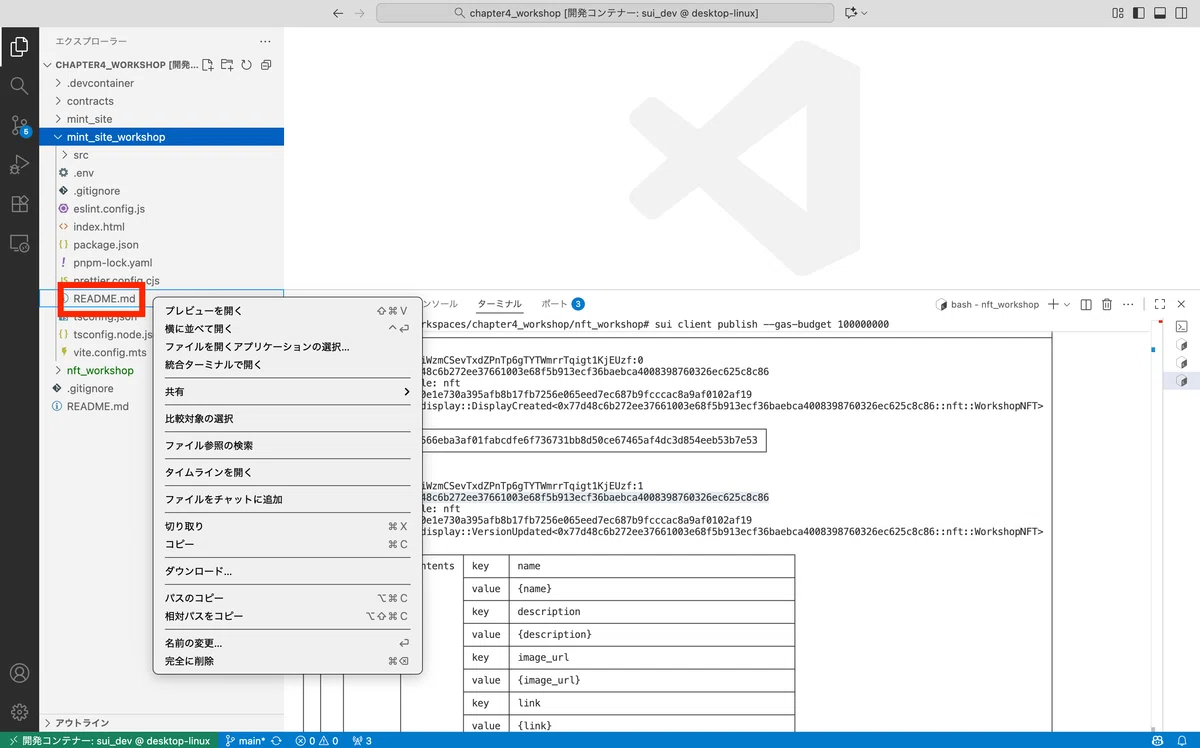The width and height of the screenshot is (1200, 748).
Task: Refresh the Explorer file tree
Action: click(246, 65)
